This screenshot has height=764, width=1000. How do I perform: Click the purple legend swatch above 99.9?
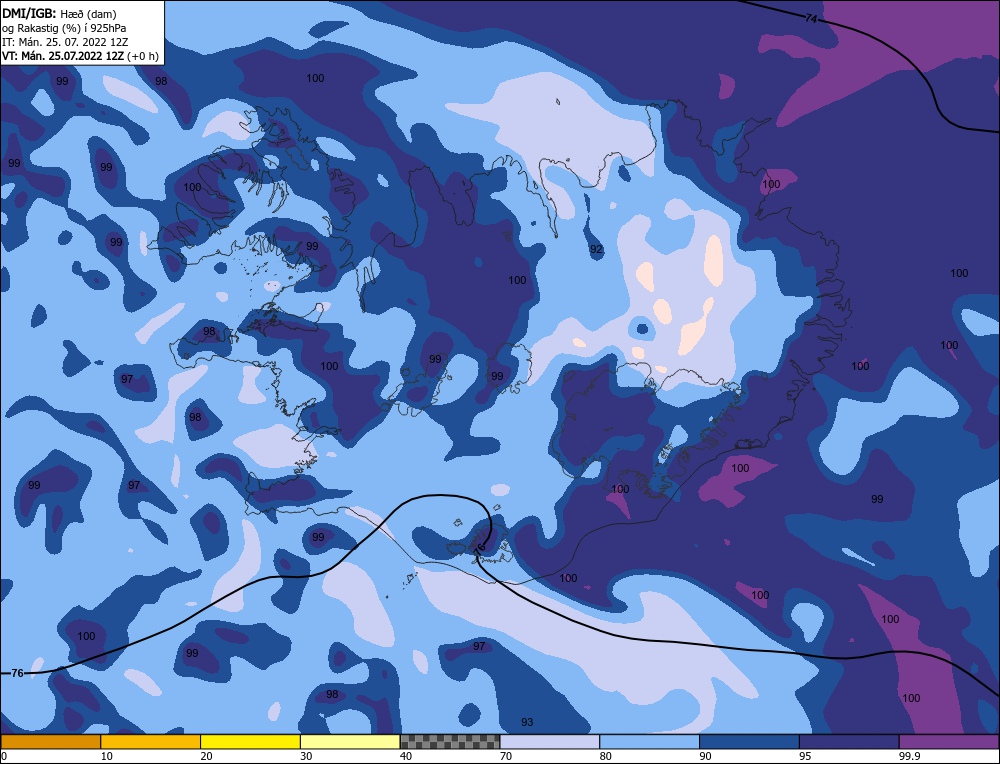[x=949, y=742]
